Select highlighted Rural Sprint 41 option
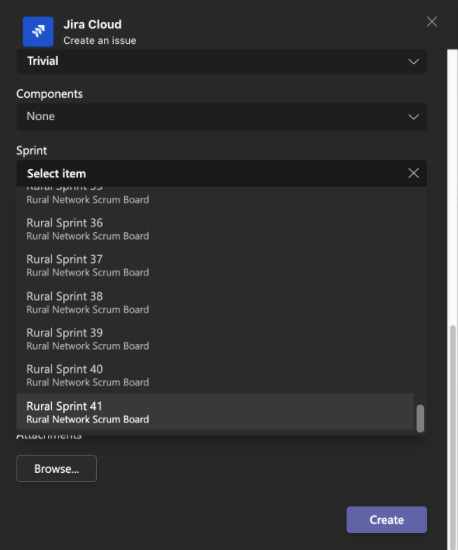 click(215, 412)
